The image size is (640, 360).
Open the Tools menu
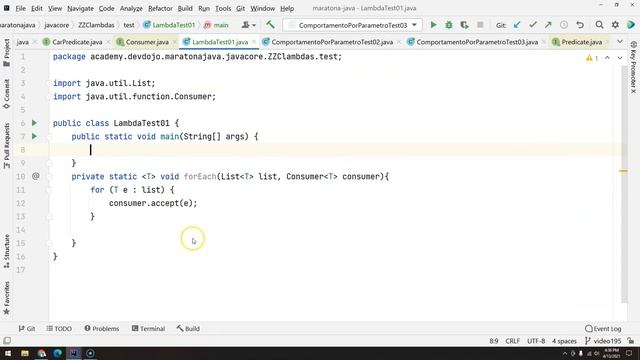(223, 8)
